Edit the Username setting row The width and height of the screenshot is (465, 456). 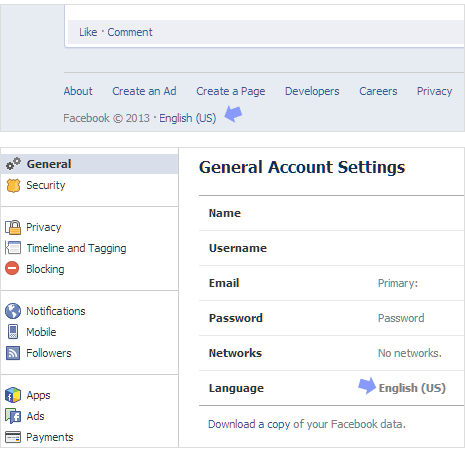[331, 248]
